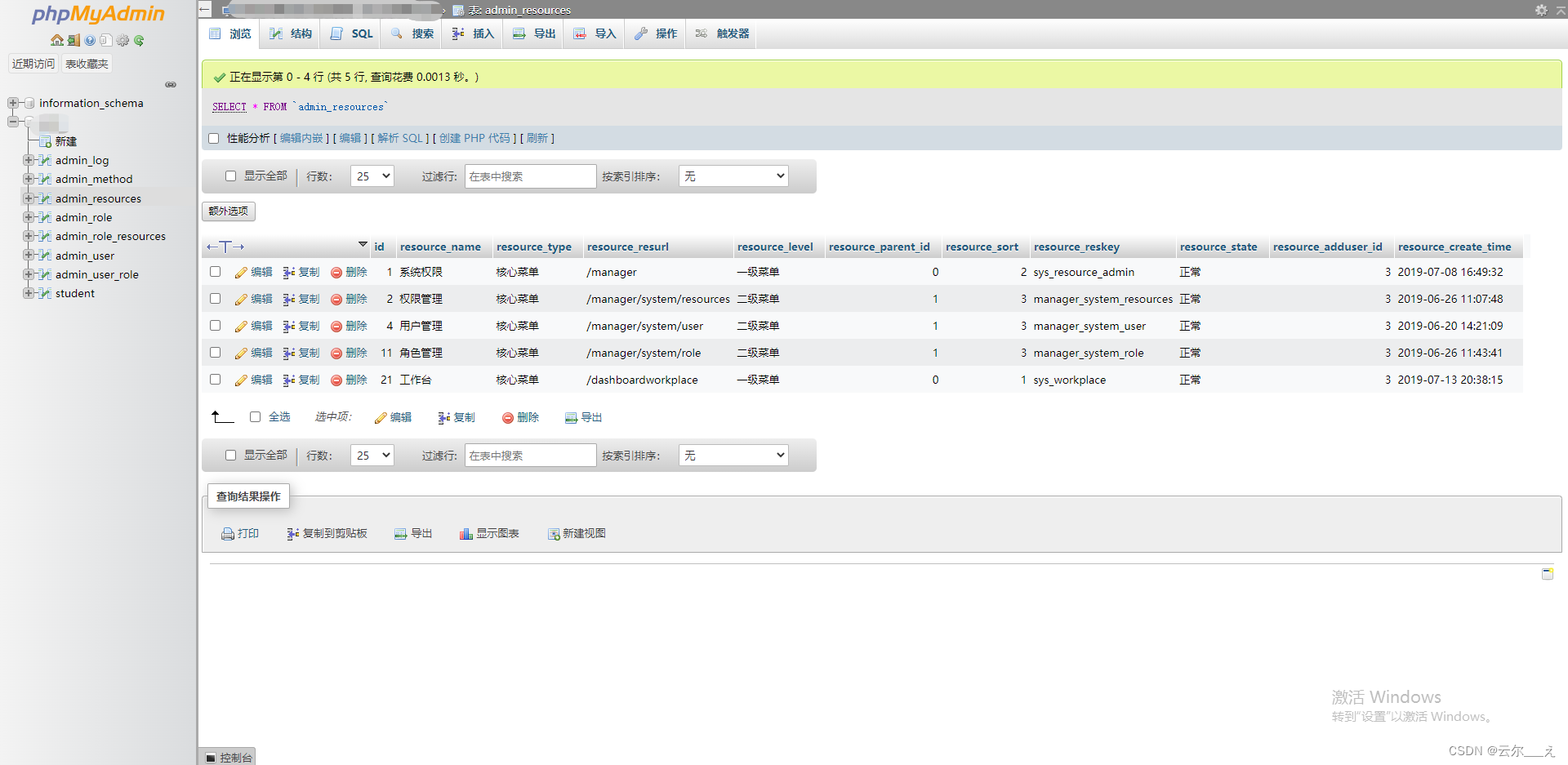The image size is (1568, 765).
Task: Open the SQL tab
Action: (352, 33)
